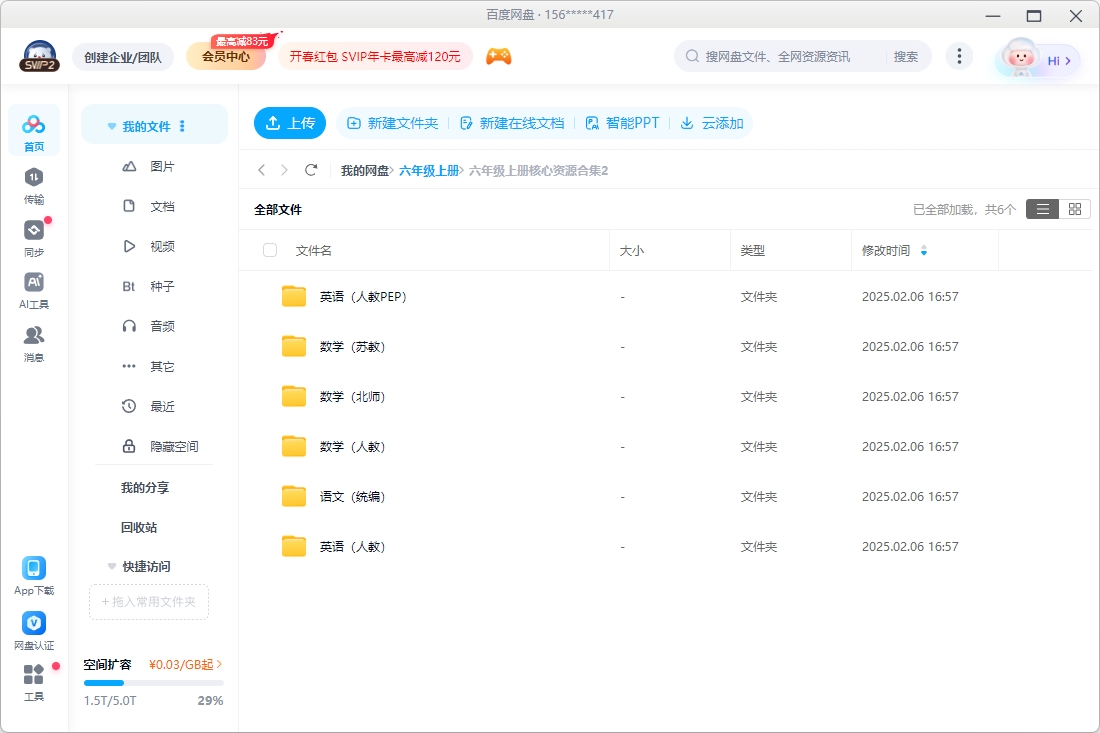The width and height of the screenshot is (1100, 733).
Task: Click 新建在线文档 button
Action: 512,123
